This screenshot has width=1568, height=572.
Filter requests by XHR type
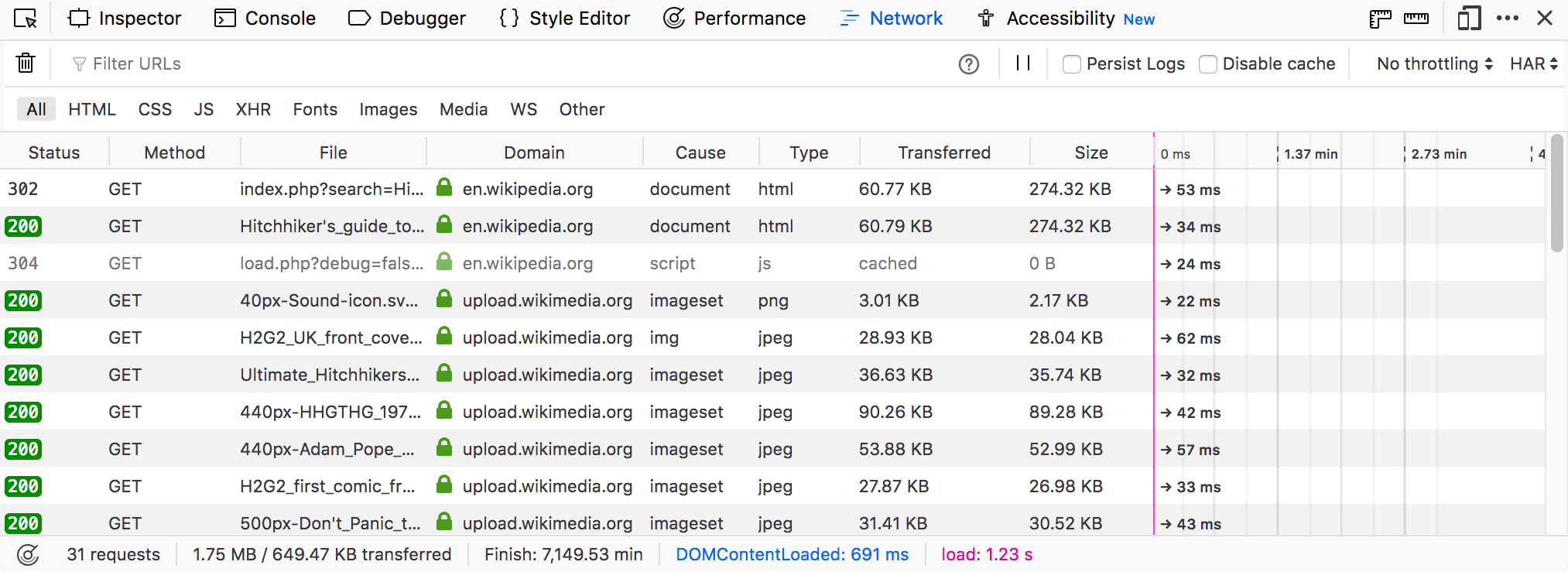tap(253, 109)
